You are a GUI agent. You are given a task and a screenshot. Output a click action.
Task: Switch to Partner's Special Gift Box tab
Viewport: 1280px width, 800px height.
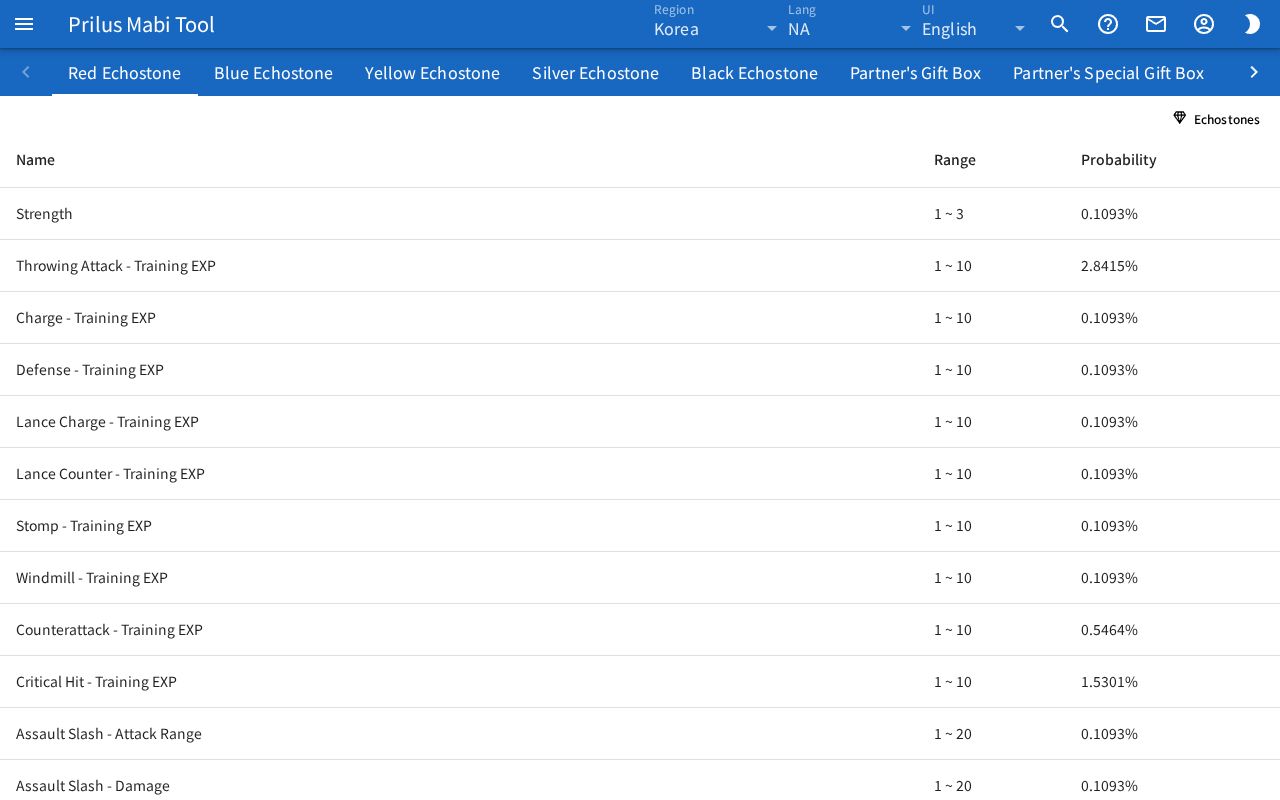coord(1108,72)
